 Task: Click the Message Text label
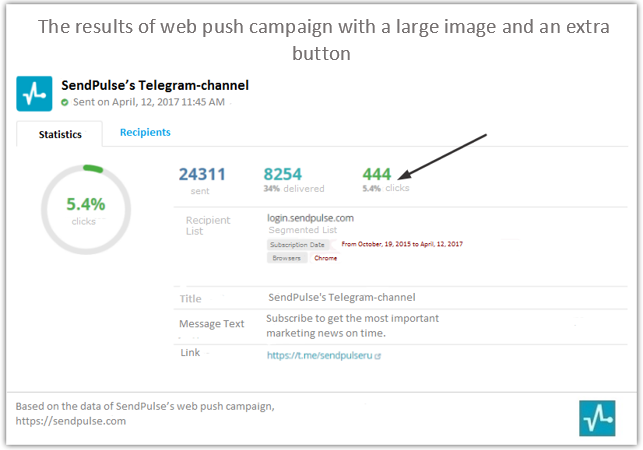(x=212, y=324)
